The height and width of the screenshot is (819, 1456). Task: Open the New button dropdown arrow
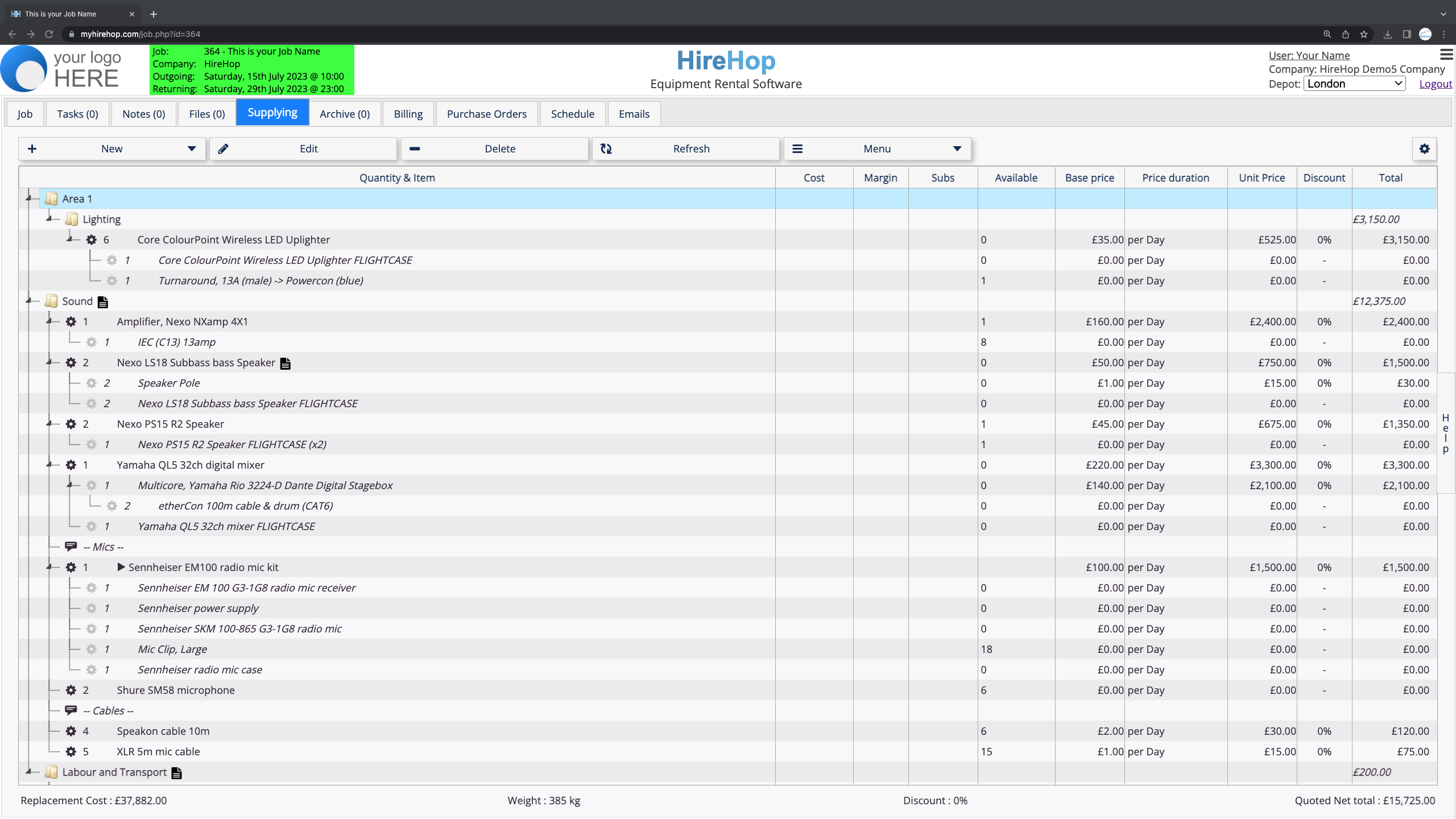tap(192, 148)
